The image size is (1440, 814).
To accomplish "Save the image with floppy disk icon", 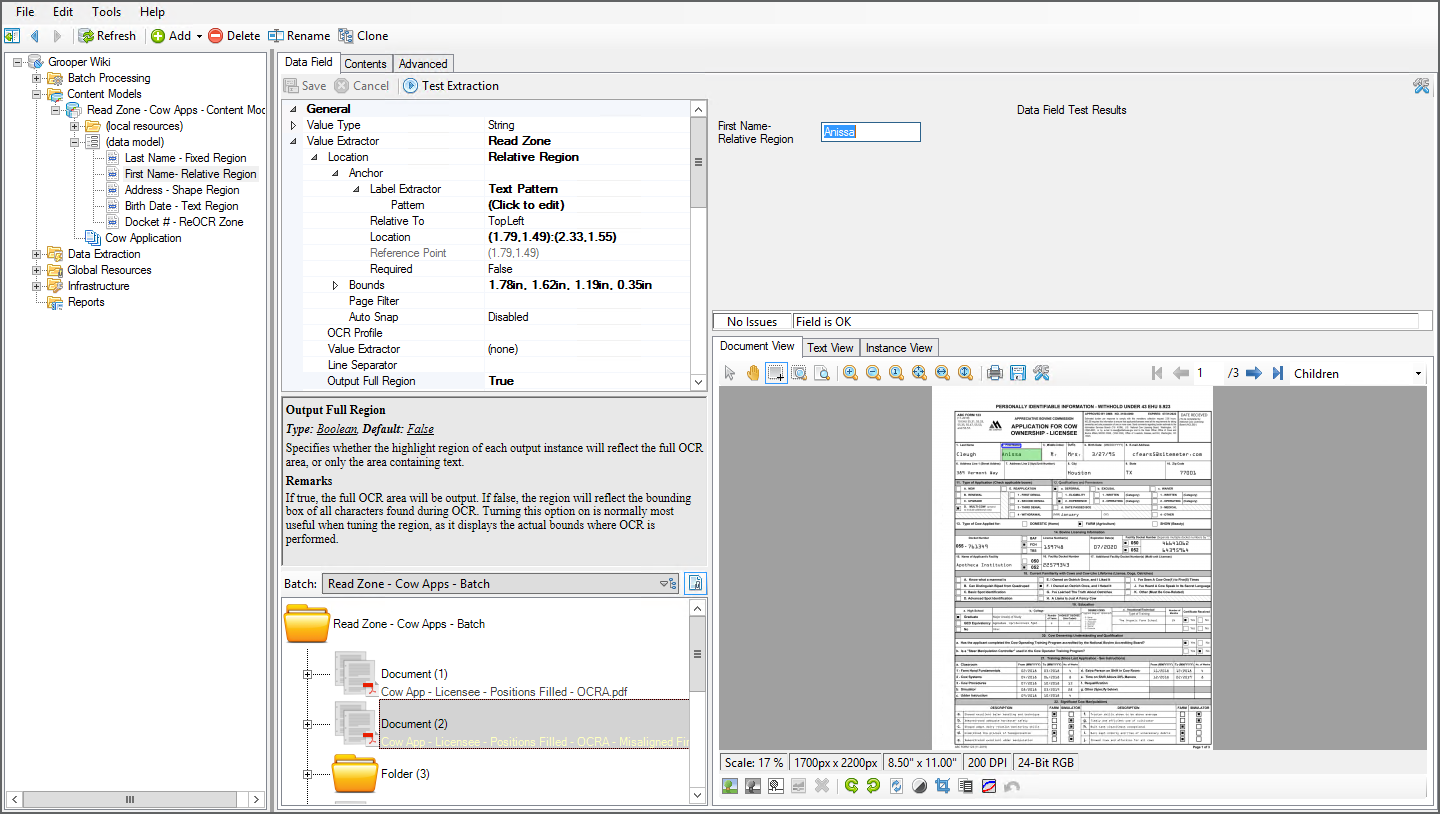I will [x=1018, y=373].
